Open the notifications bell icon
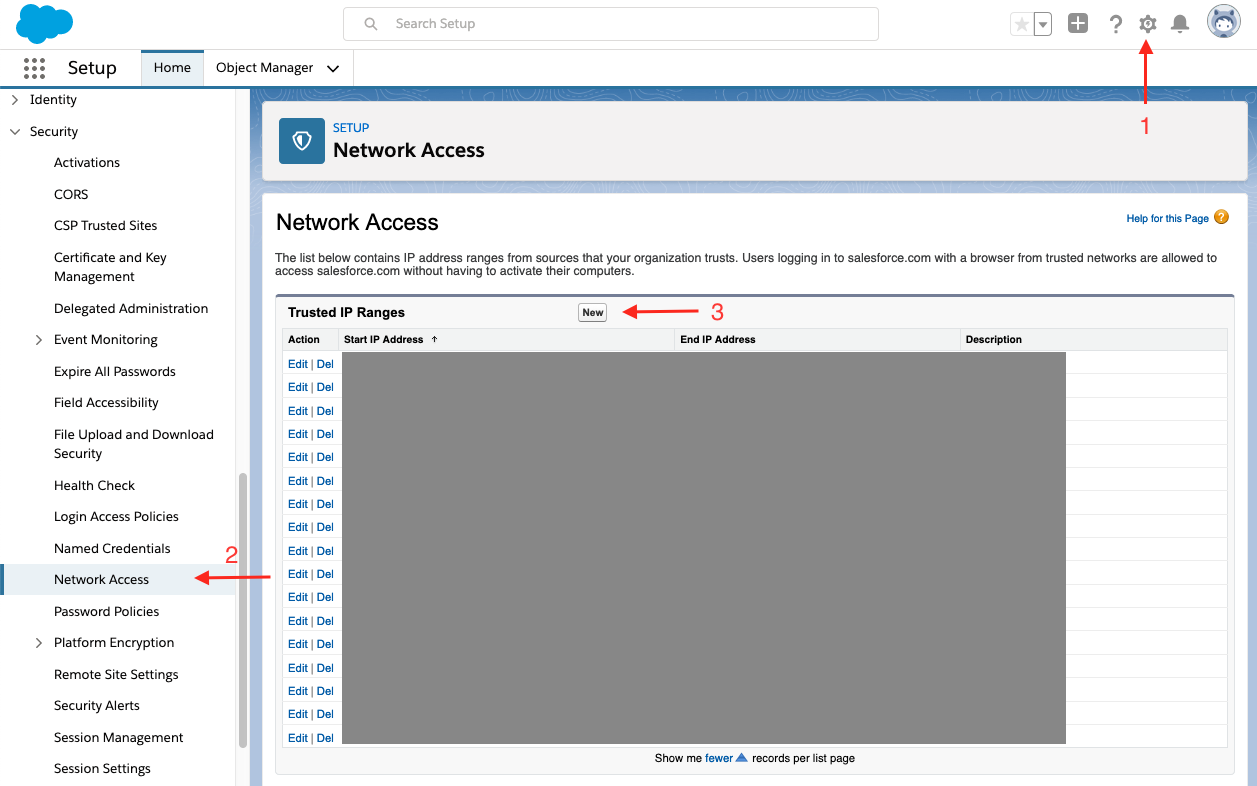The width and height of the screenshot is (1257, 786). [x=1180, y=24]
